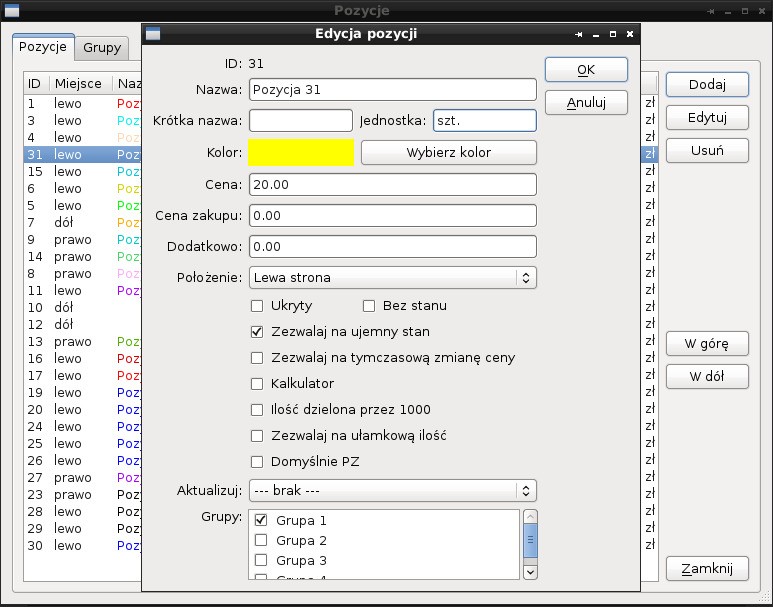Select row with ID 1 in Pozycje list
The image size is (773, 607).
click(83, 104)
